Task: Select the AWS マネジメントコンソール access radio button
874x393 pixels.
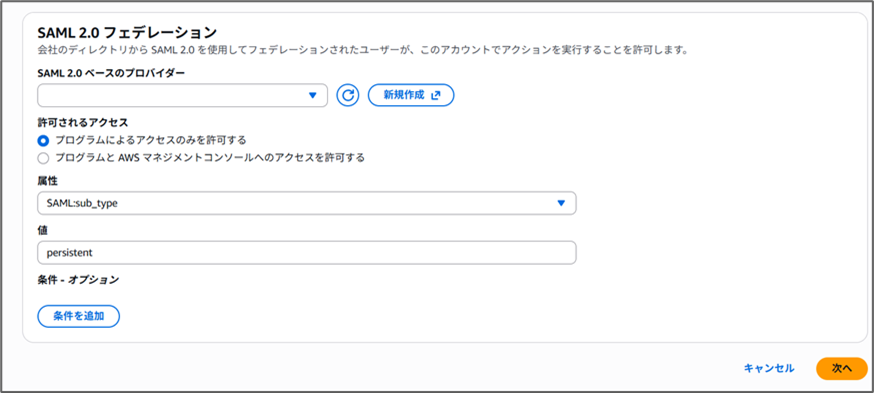Action: coord(43,158)
